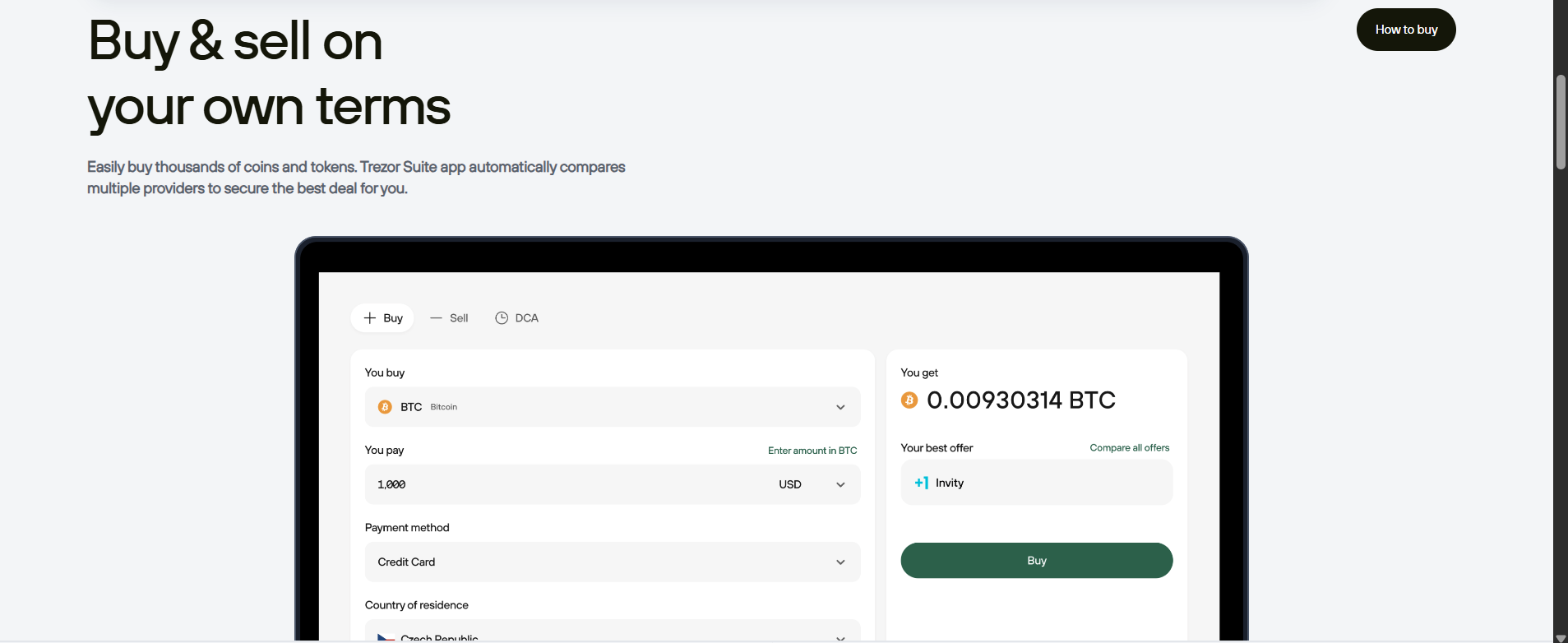Click the clock icon beside DCA

tap(502, 318)
